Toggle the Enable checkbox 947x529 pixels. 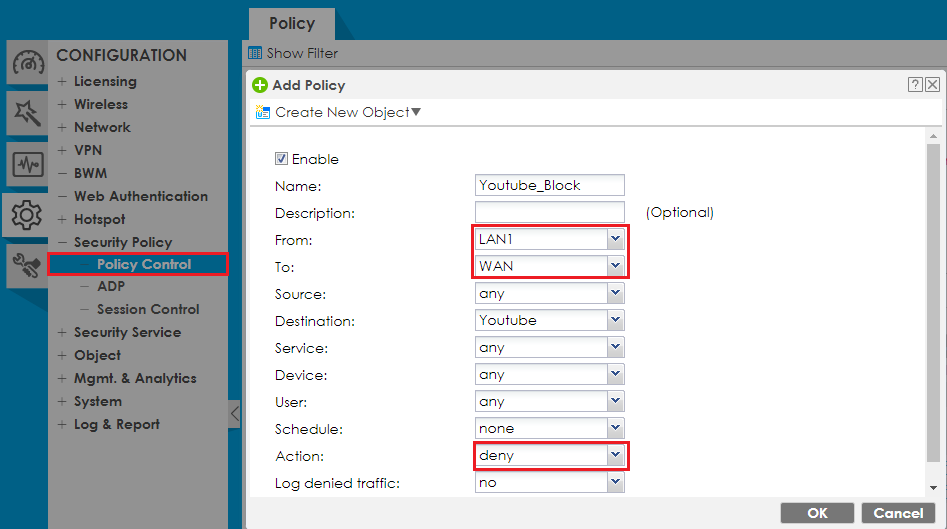point(281,159)
